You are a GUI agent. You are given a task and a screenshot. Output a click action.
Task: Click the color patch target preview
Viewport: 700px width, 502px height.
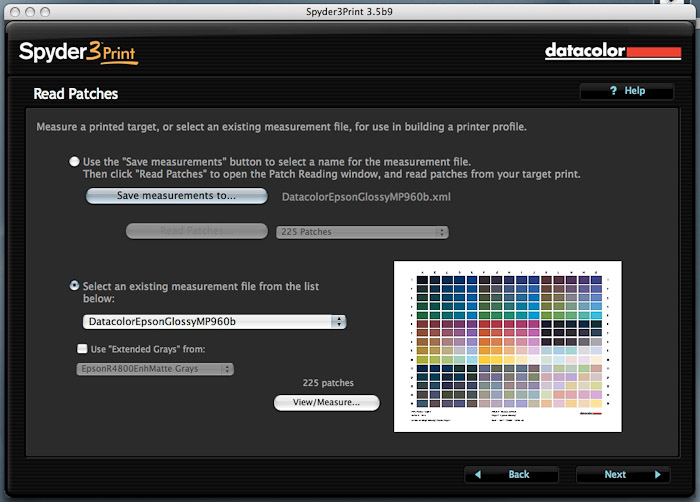tap(508, 346)
